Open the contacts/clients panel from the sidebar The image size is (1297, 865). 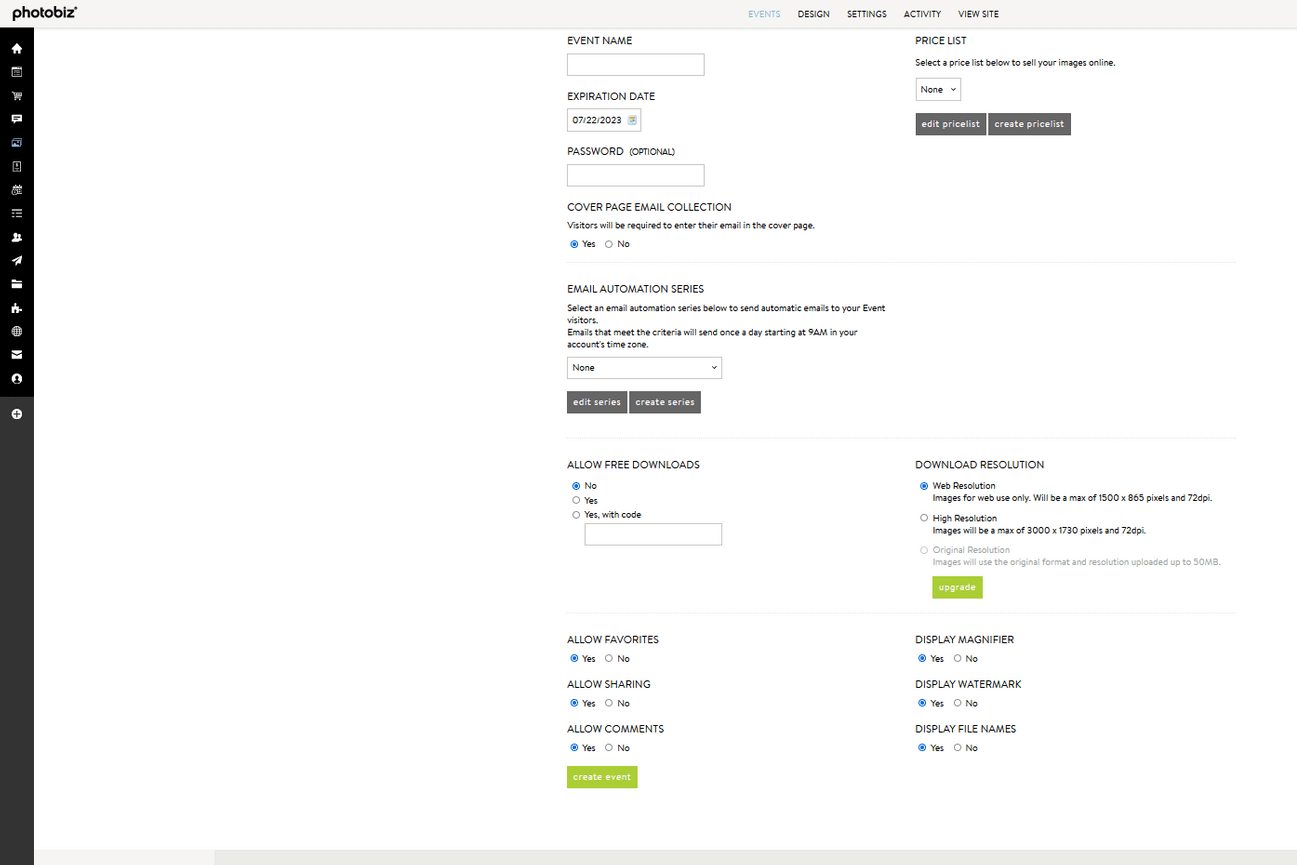16,237
